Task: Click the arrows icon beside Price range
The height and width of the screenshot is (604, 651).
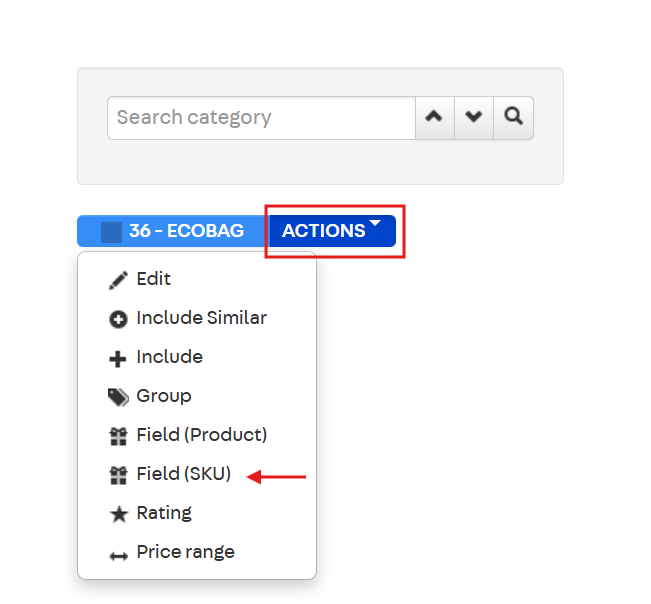Action: coord(118,554)
